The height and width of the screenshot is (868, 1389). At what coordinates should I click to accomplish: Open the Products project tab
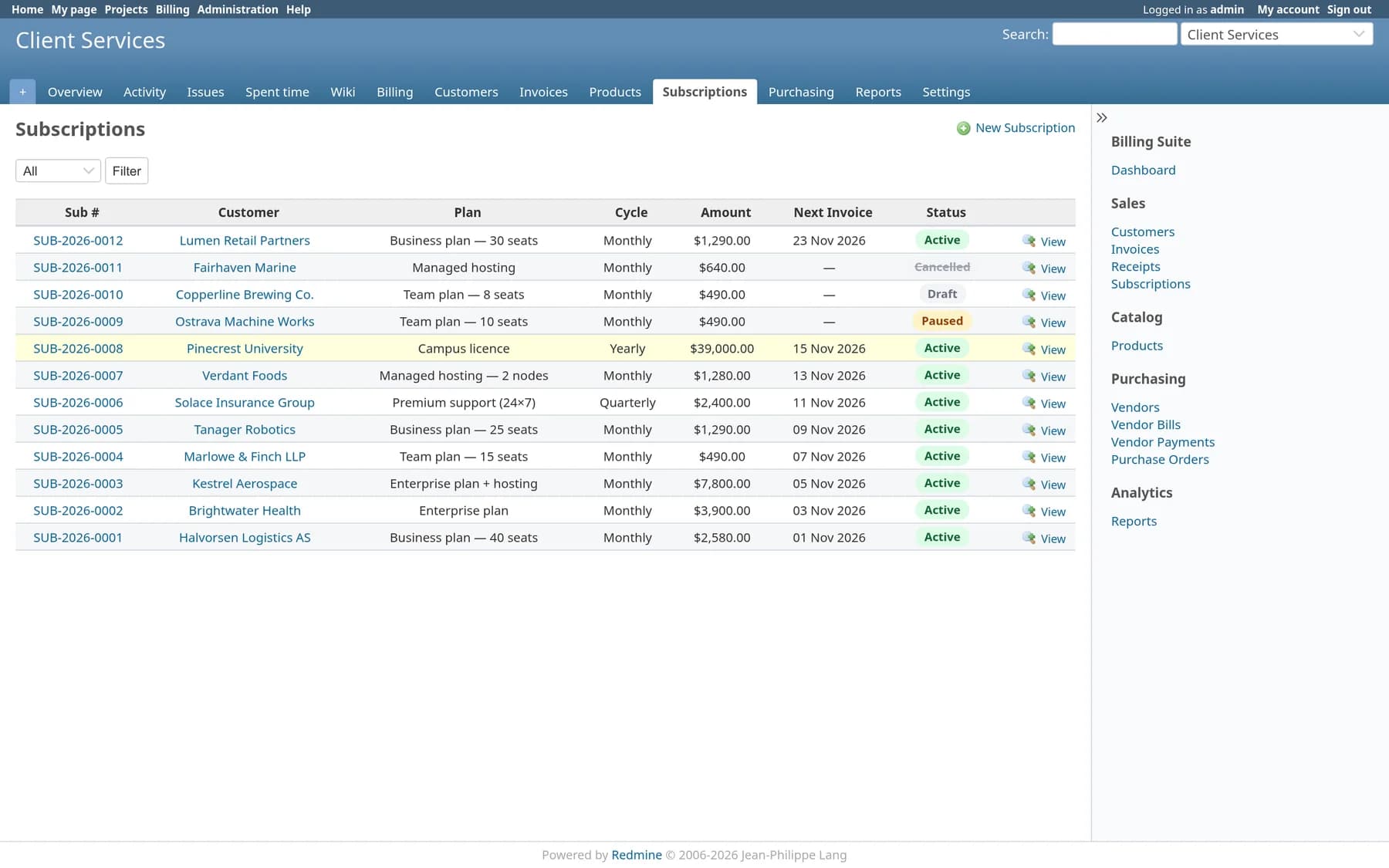pyautogui.click(x=615, y=92)
